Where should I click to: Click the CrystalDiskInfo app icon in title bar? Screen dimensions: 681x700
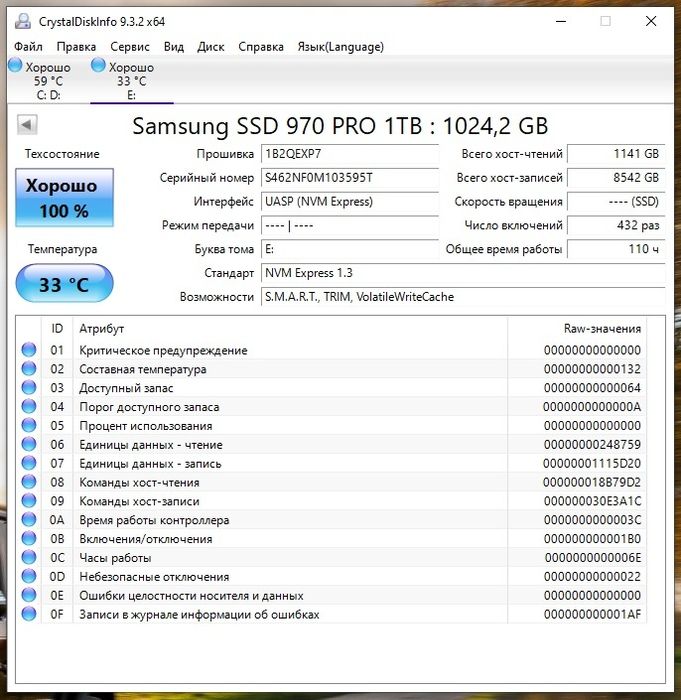(x=23, y=21)
